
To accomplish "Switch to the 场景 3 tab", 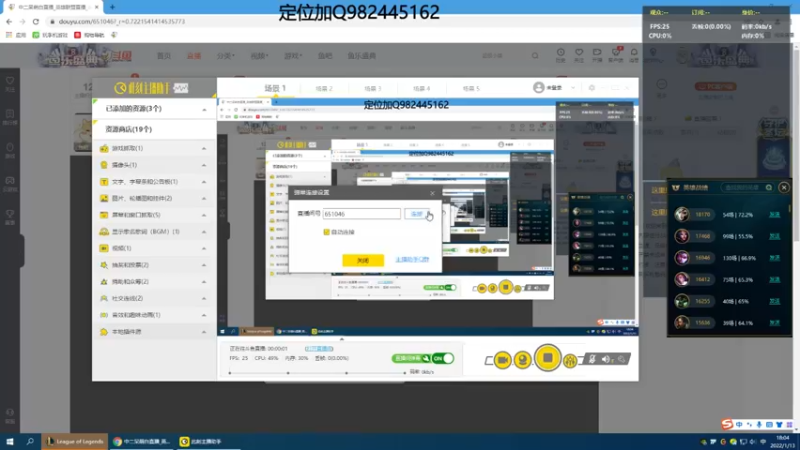I will coord(372,88).
